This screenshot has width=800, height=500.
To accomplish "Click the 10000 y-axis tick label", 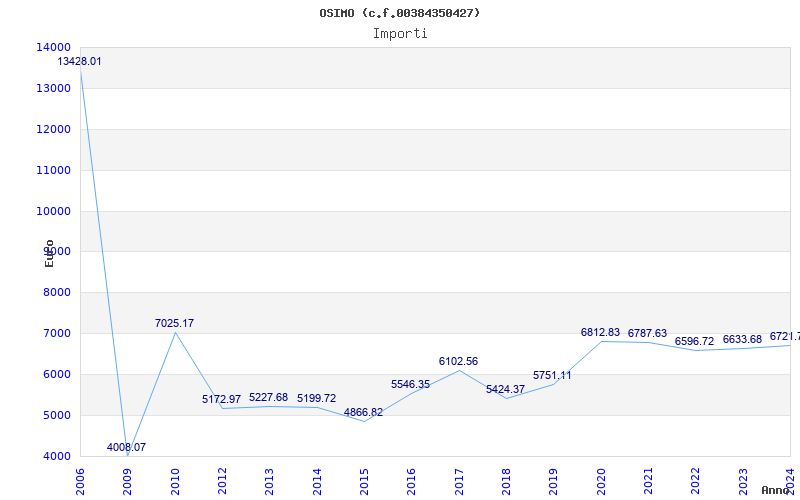I will [53, 211].
